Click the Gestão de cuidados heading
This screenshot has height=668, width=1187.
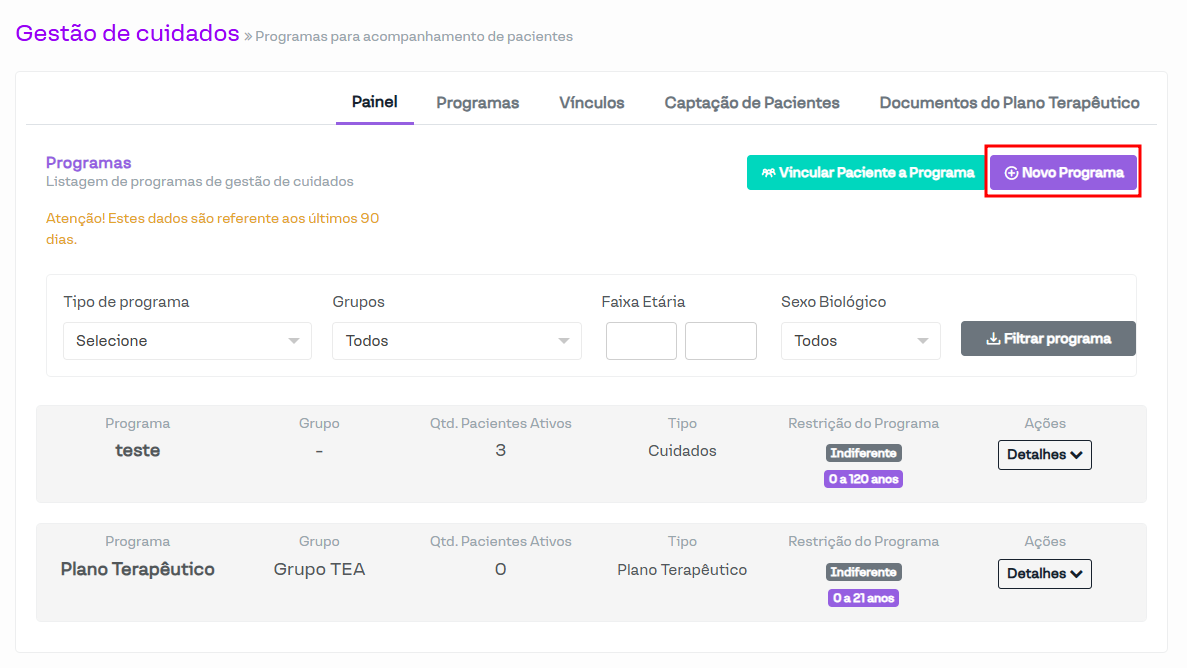point(128,33)
